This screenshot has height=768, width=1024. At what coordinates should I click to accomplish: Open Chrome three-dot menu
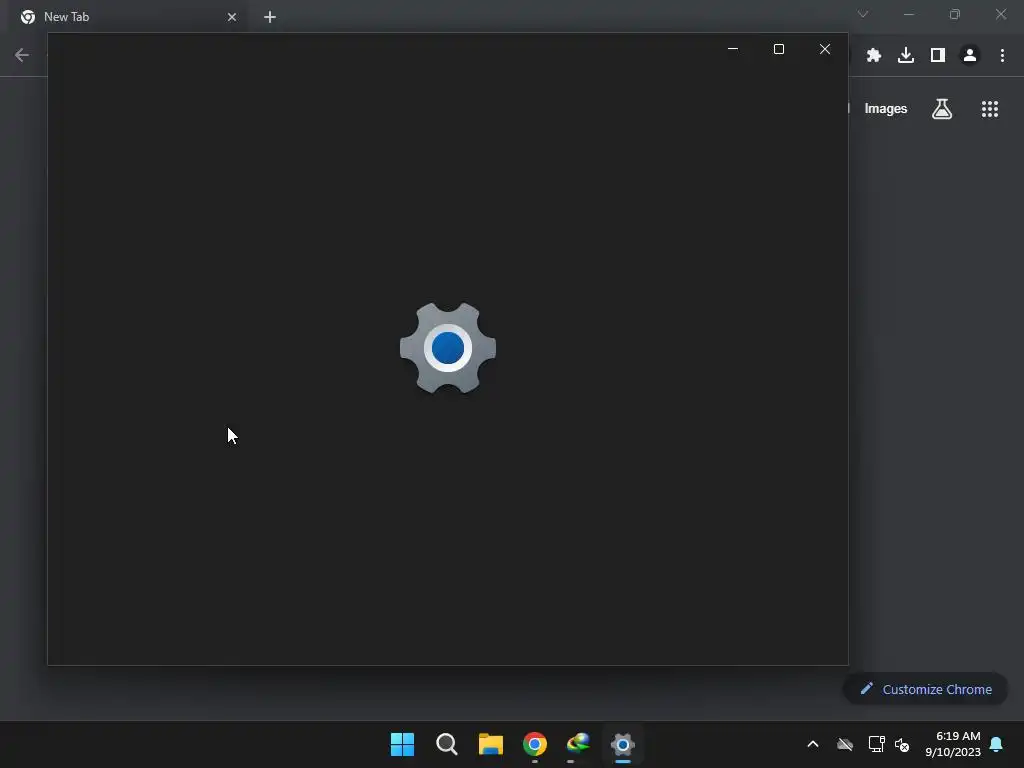pos(1002,56)
